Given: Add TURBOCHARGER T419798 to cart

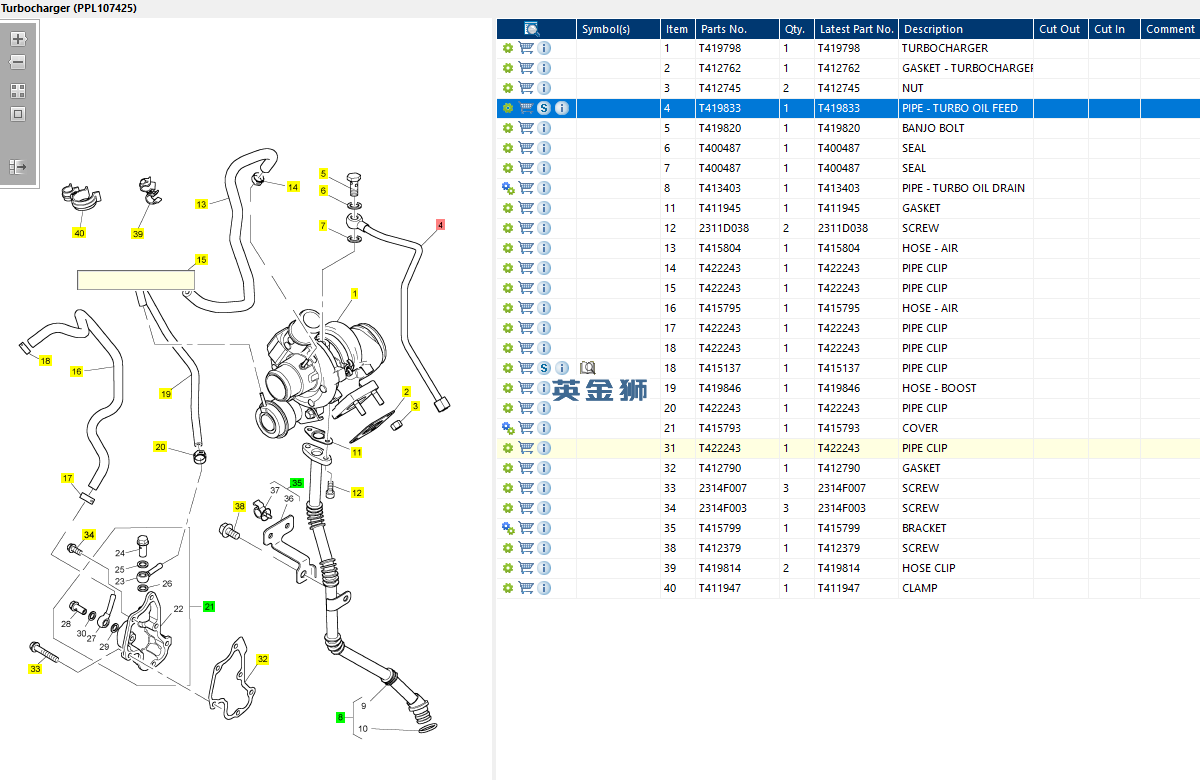Looking at the screenshot, I should pos(526,48).
